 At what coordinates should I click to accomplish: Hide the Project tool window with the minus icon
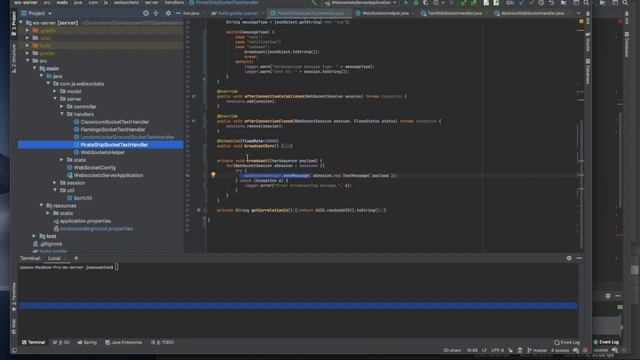(178, 13)
